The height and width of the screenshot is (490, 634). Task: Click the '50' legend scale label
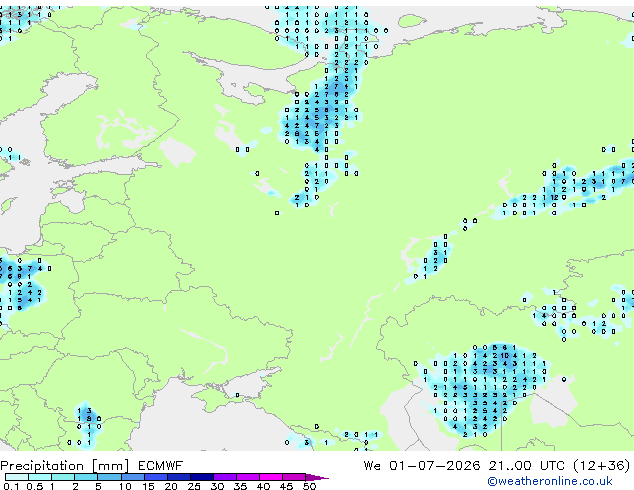point(309,486)
